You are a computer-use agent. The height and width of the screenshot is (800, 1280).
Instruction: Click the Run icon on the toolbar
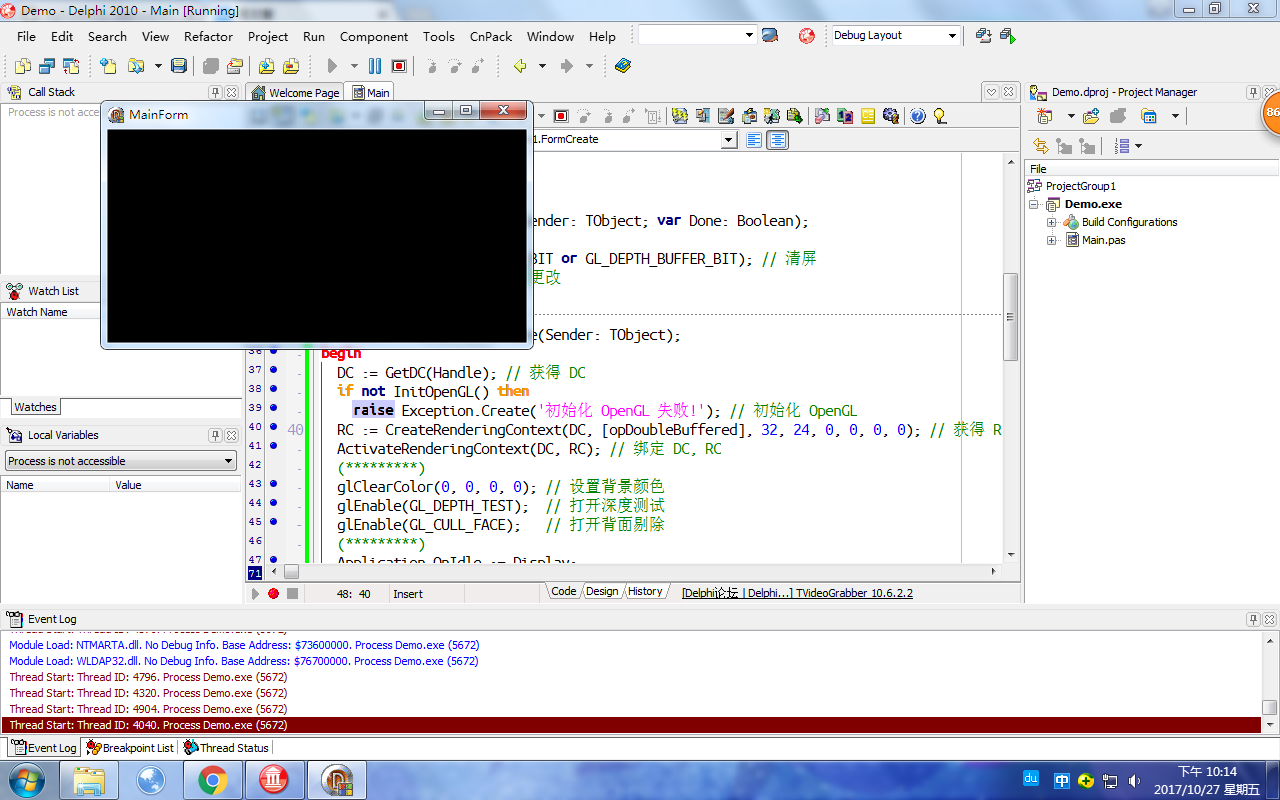pyautogui.click(x=333, y=66)
